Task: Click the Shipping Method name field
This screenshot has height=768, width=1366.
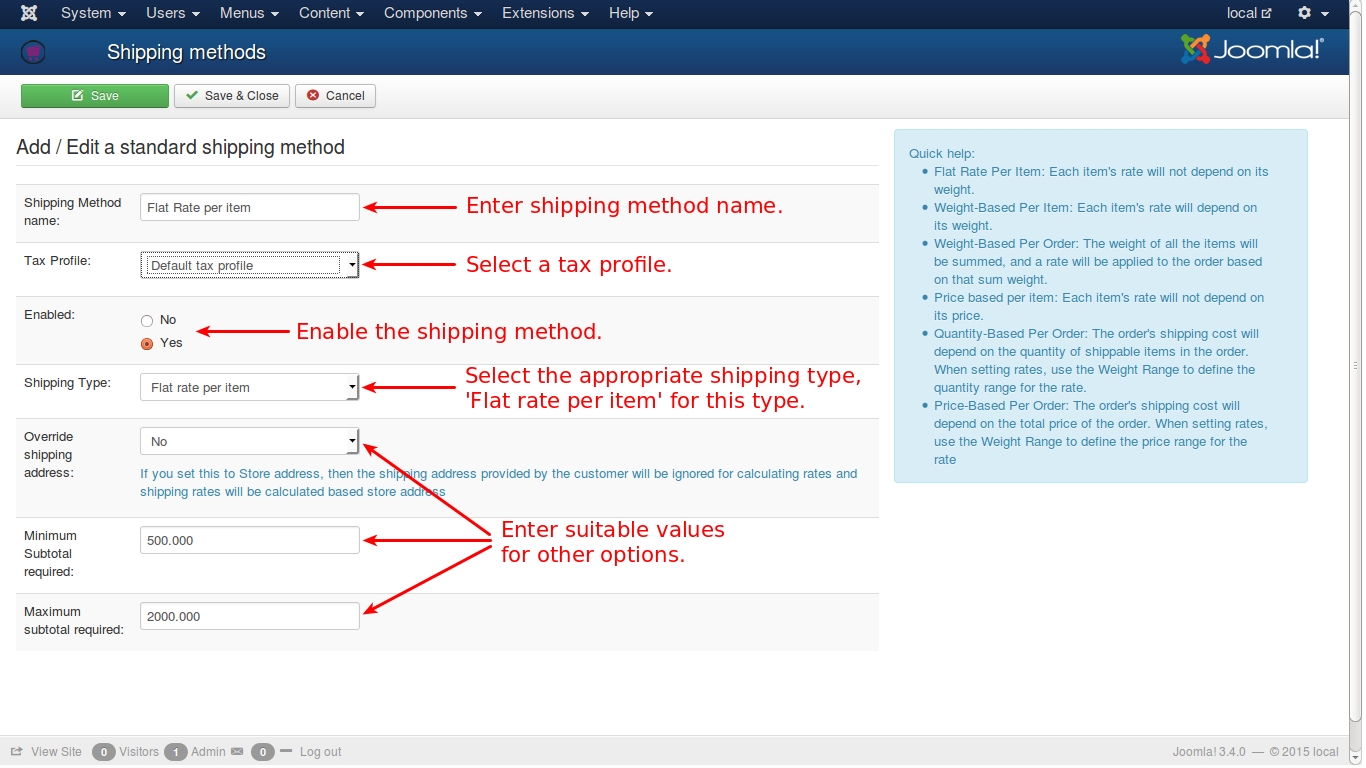Action: 249,207
